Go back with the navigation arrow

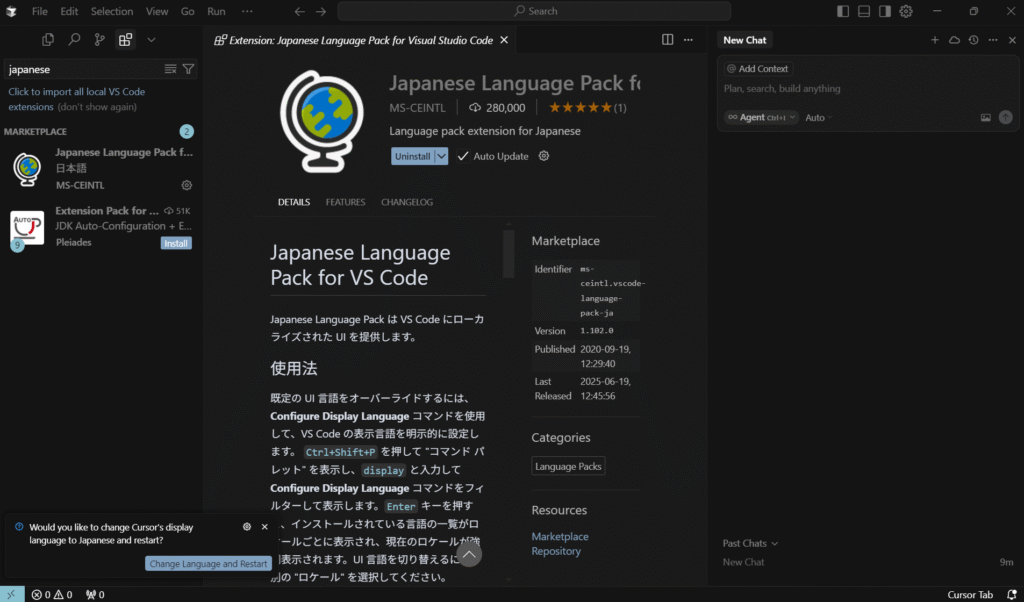coord(299,11)
